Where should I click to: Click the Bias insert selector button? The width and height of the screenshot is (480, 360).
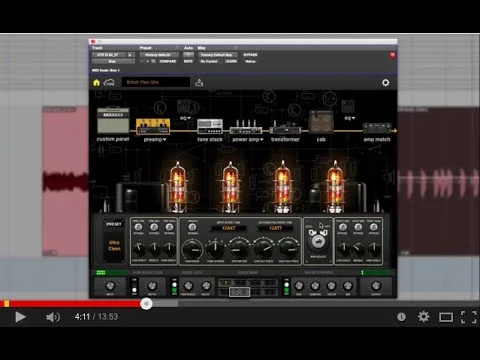point(113,61)
